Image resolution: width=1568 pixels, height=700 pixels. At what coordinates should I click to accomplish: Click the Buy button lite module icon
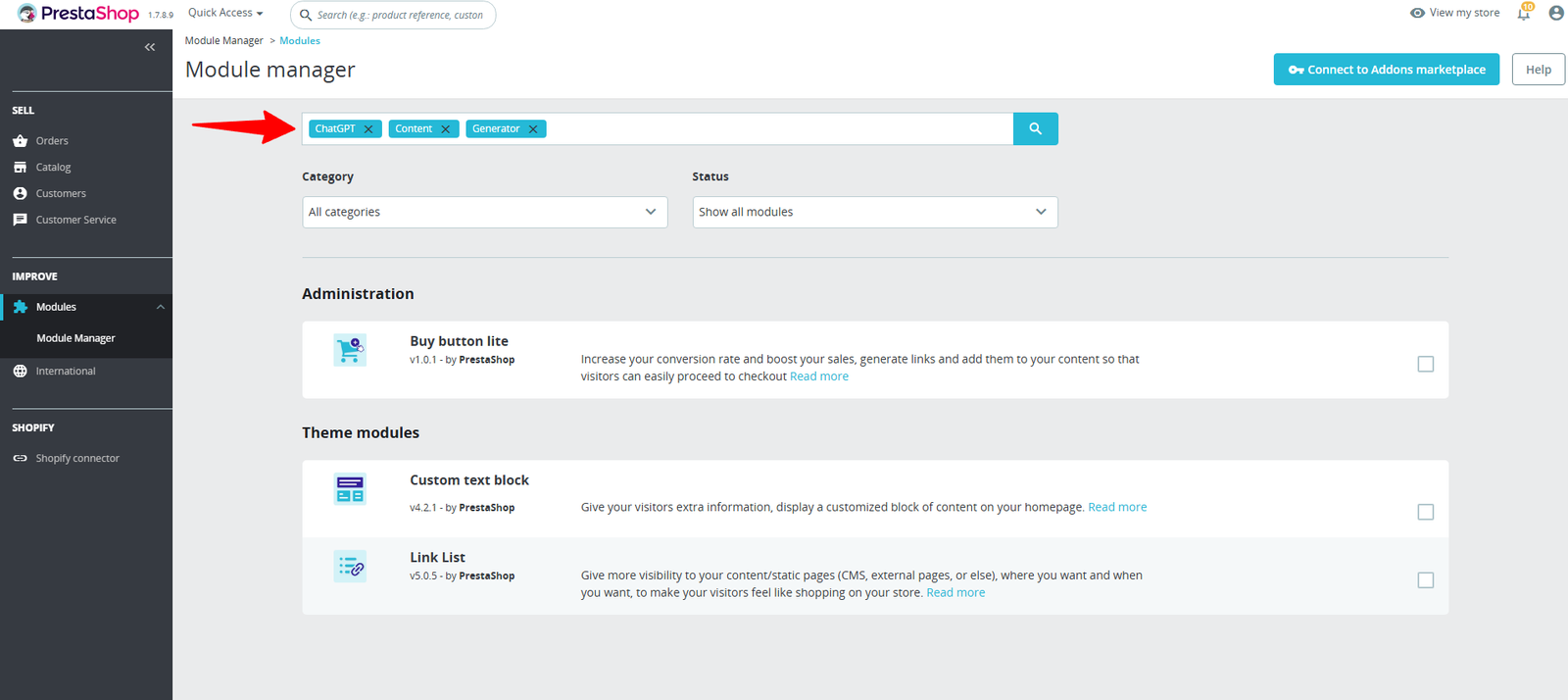tap(350, 350)
